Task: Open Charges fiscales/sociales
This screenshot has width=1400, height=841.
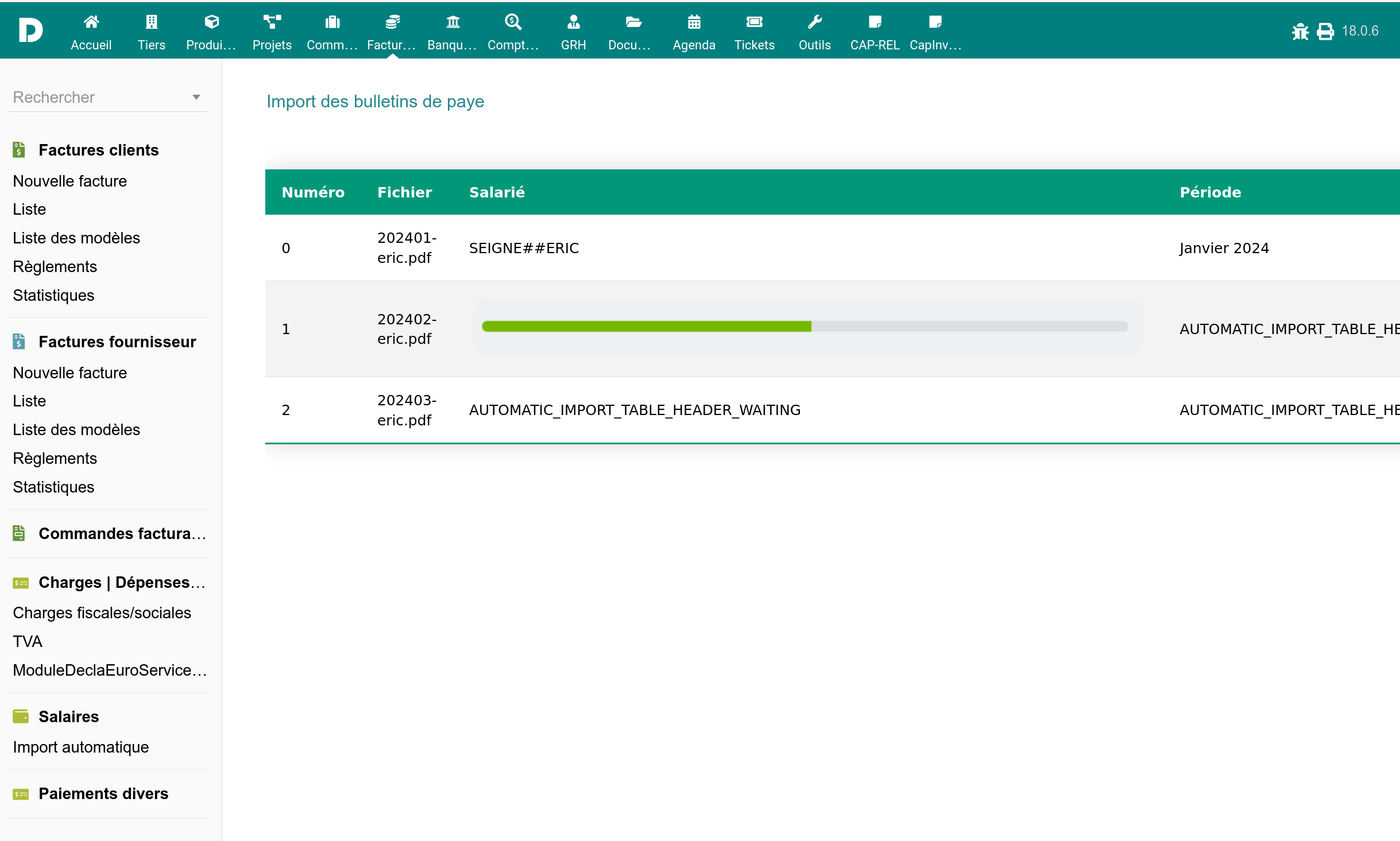Action: 102,613
